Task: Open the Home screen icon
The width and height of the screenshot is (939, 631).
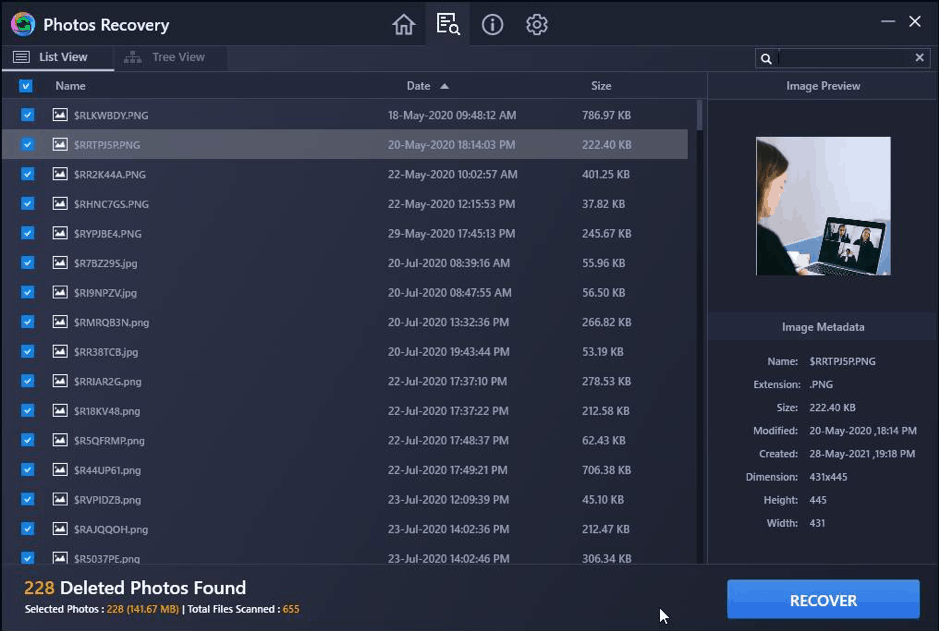Action: 404,24
